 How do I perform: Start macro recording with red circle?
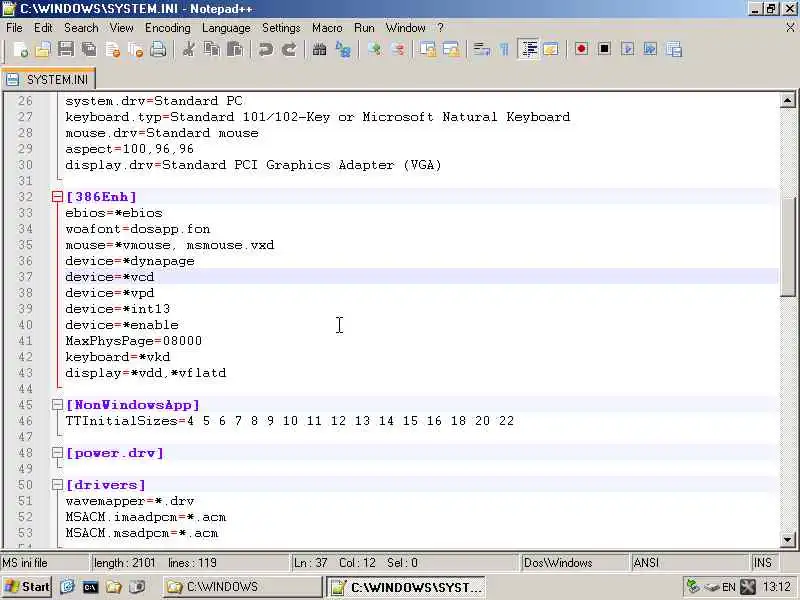(581, 49)
